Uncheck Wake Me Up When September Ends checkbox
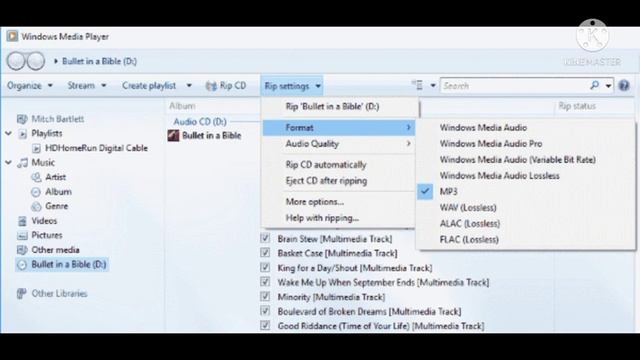 tap(265, 282)
